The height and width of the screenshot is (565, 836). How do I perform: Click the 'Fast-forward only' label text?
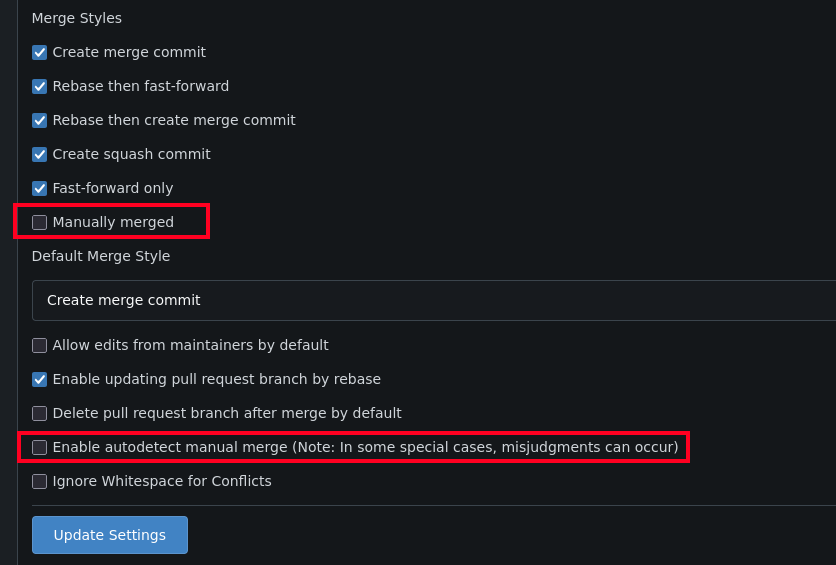coord(113,188)
